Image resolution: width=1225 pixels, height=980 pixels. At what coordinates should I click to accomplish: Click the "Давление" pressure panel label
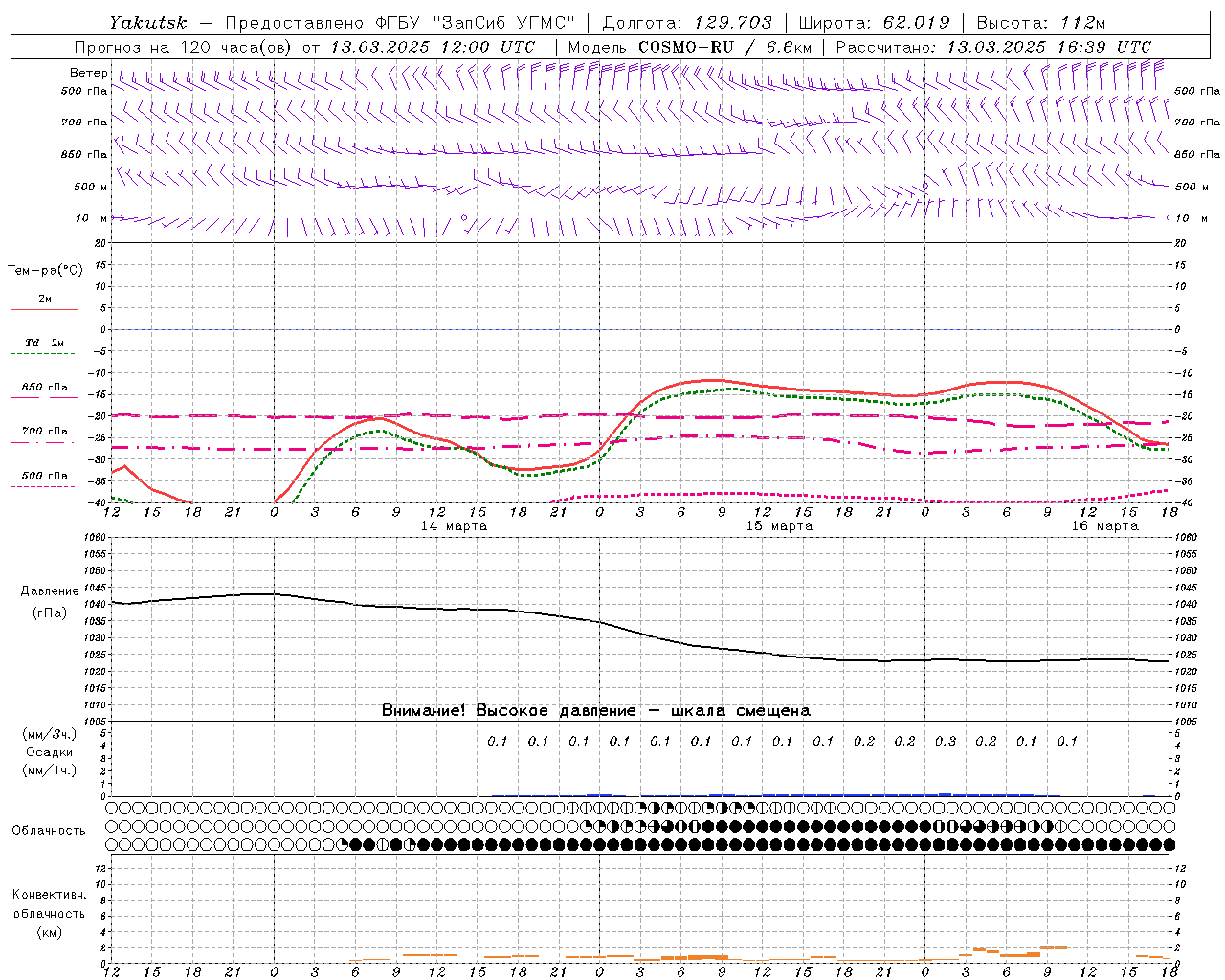(x=50, y=591)
